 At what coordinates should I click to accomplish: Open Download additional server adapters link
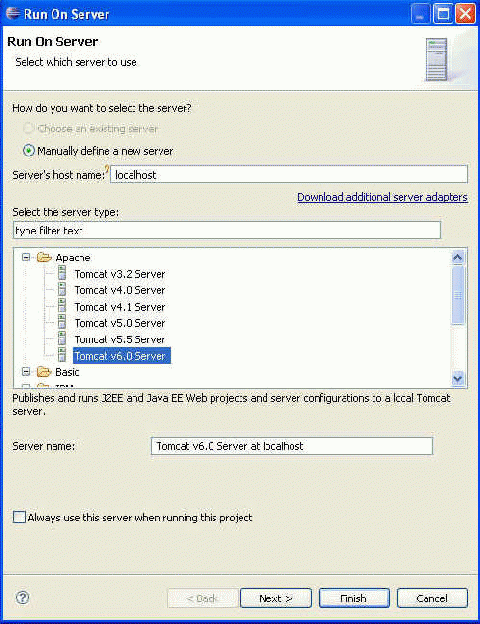pyautogui.click(x=382, y=197)
